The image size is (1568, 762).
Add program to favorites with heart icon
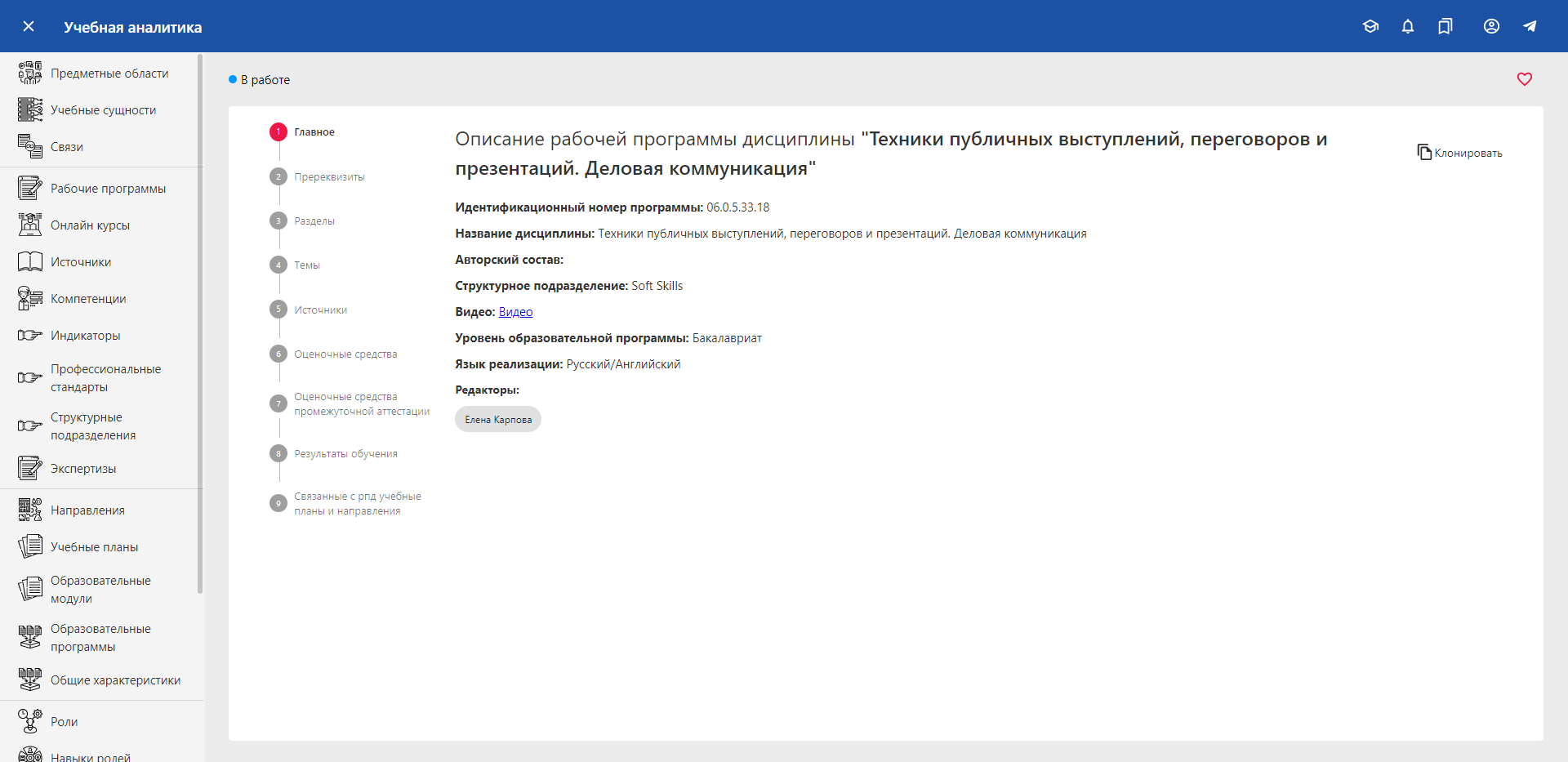[1525, 79]
